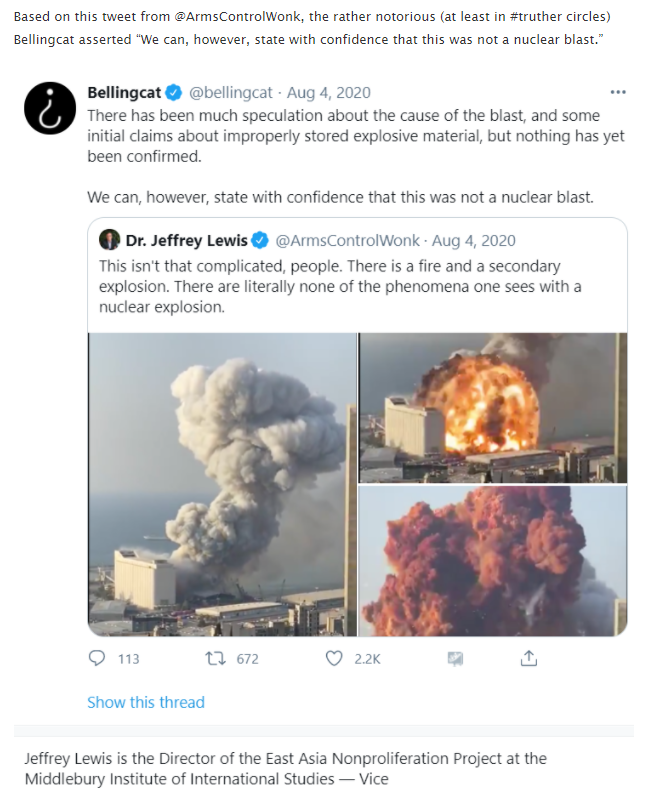The image size is (650, 805).
Task: Click the reply speech bubble icon
Action: [x=97, y=658]
